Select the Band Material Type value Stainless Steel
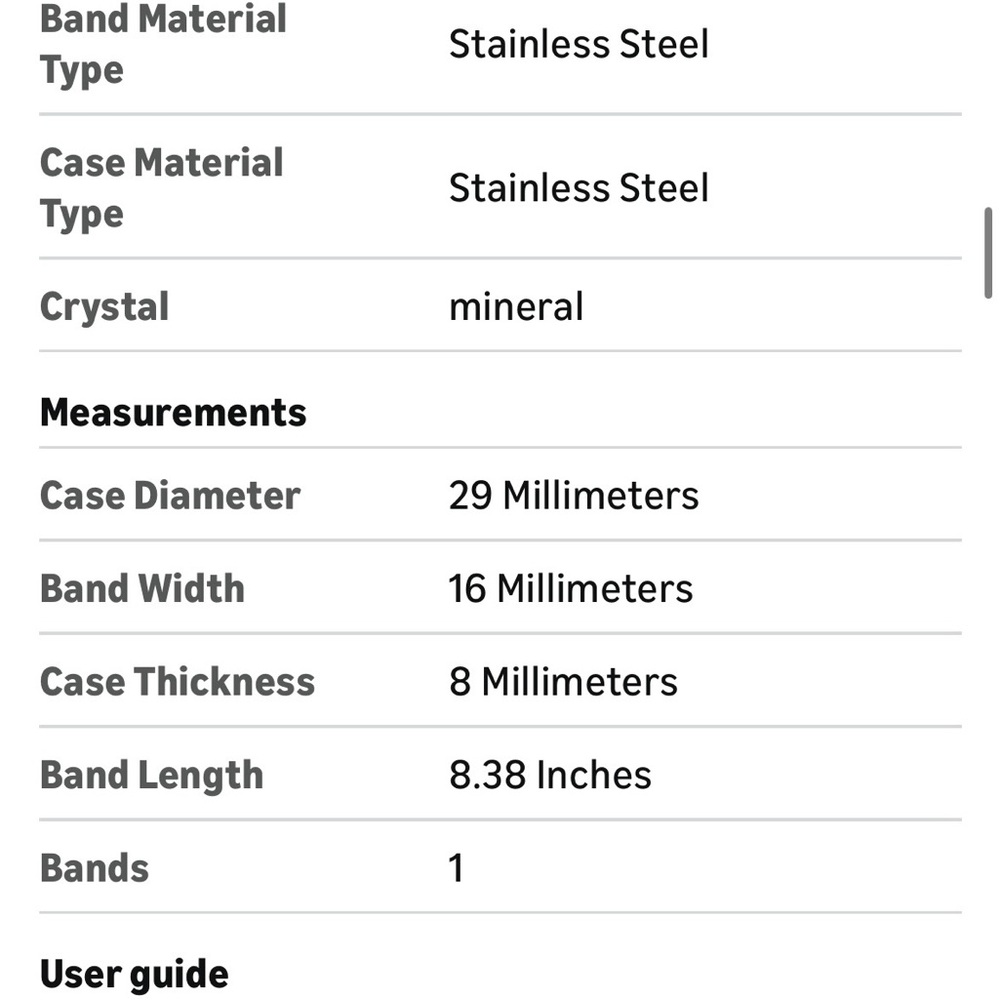The image size is (1000, 1000). coord(578,44)
